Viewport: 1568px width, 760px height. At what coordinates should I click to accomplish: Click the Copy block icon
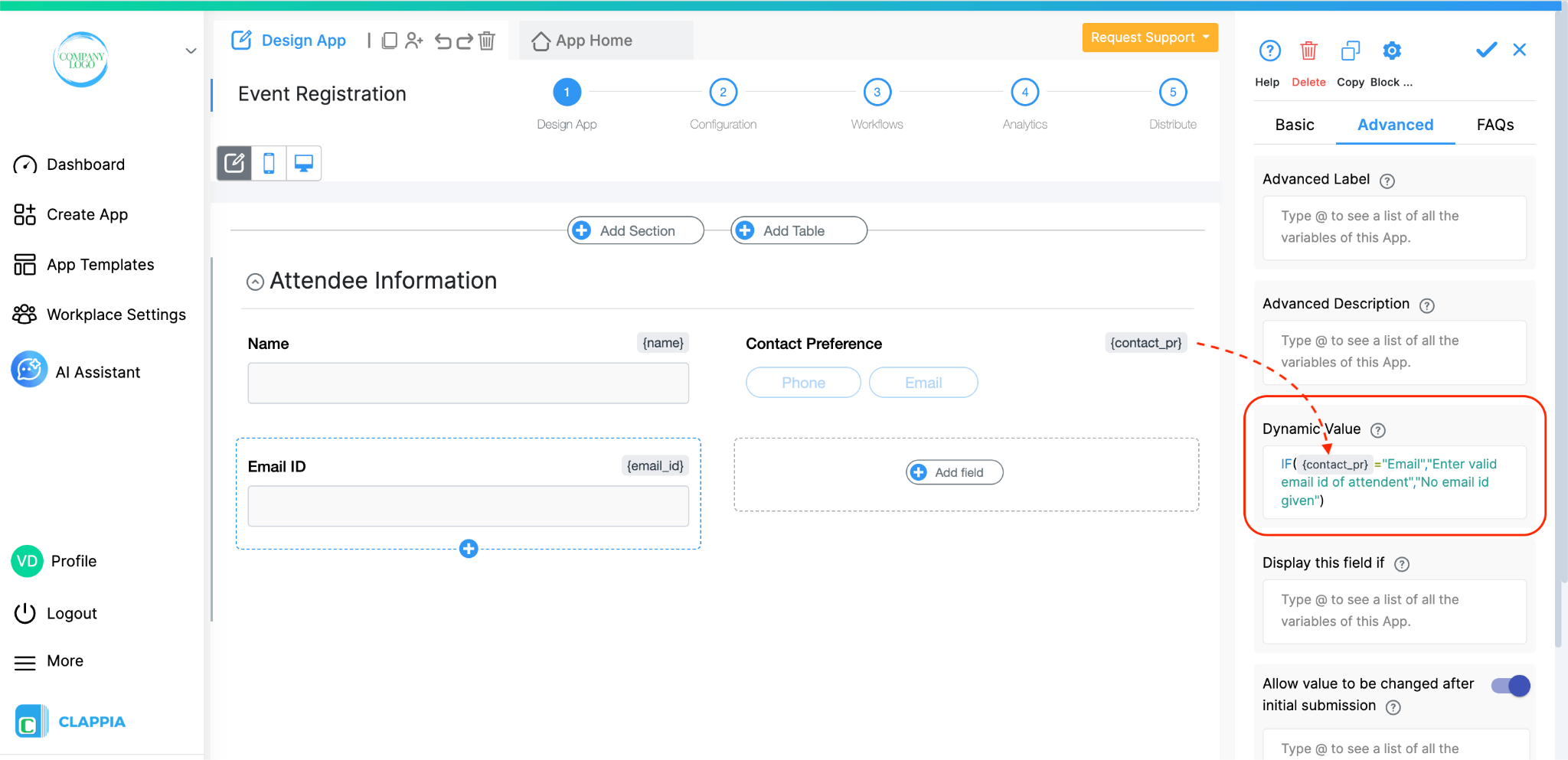point(1351,51)
